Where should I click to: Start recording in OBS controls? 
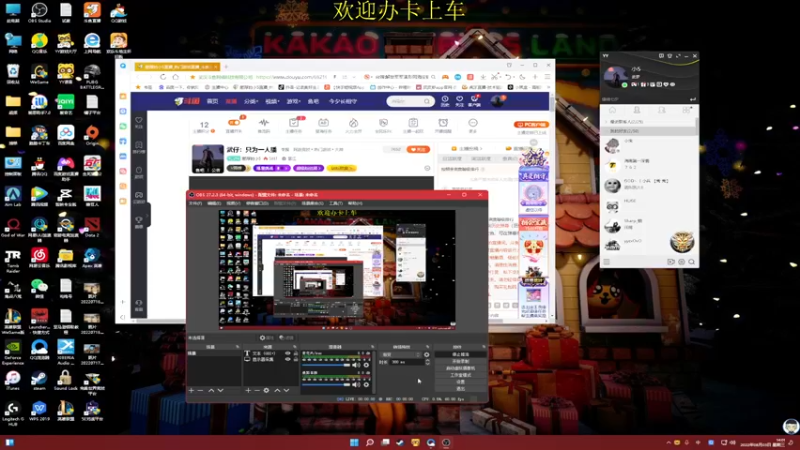[461, 361]
